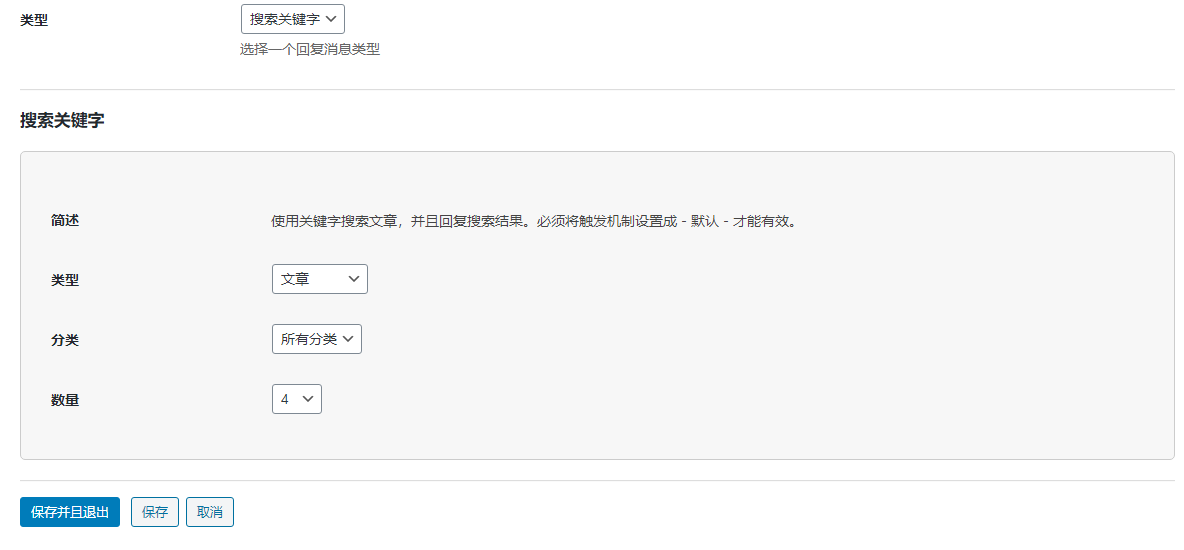Click the 搜索关键字 section heading

click(62, 120)
